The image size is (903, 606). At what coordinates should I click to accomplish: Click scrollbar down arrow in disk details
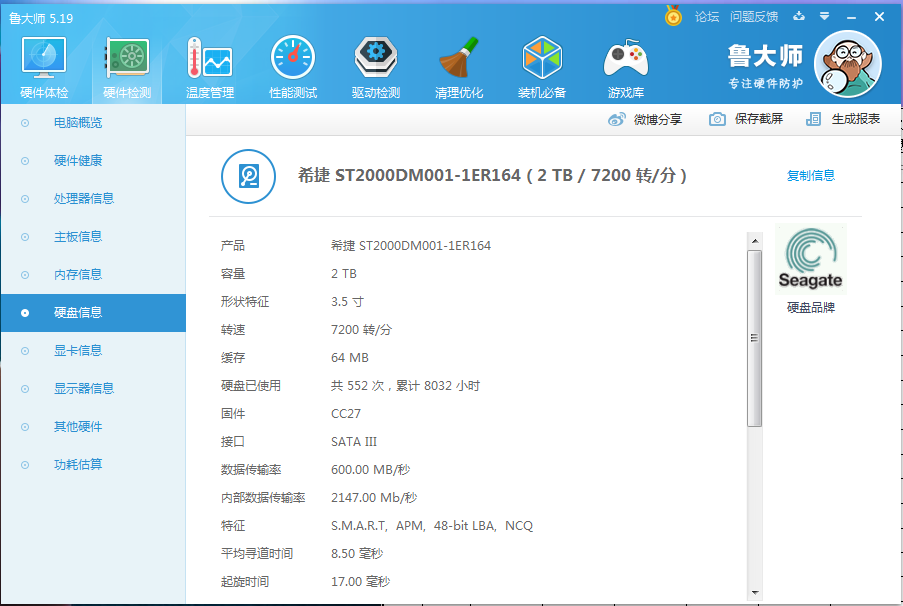(755, 592)
